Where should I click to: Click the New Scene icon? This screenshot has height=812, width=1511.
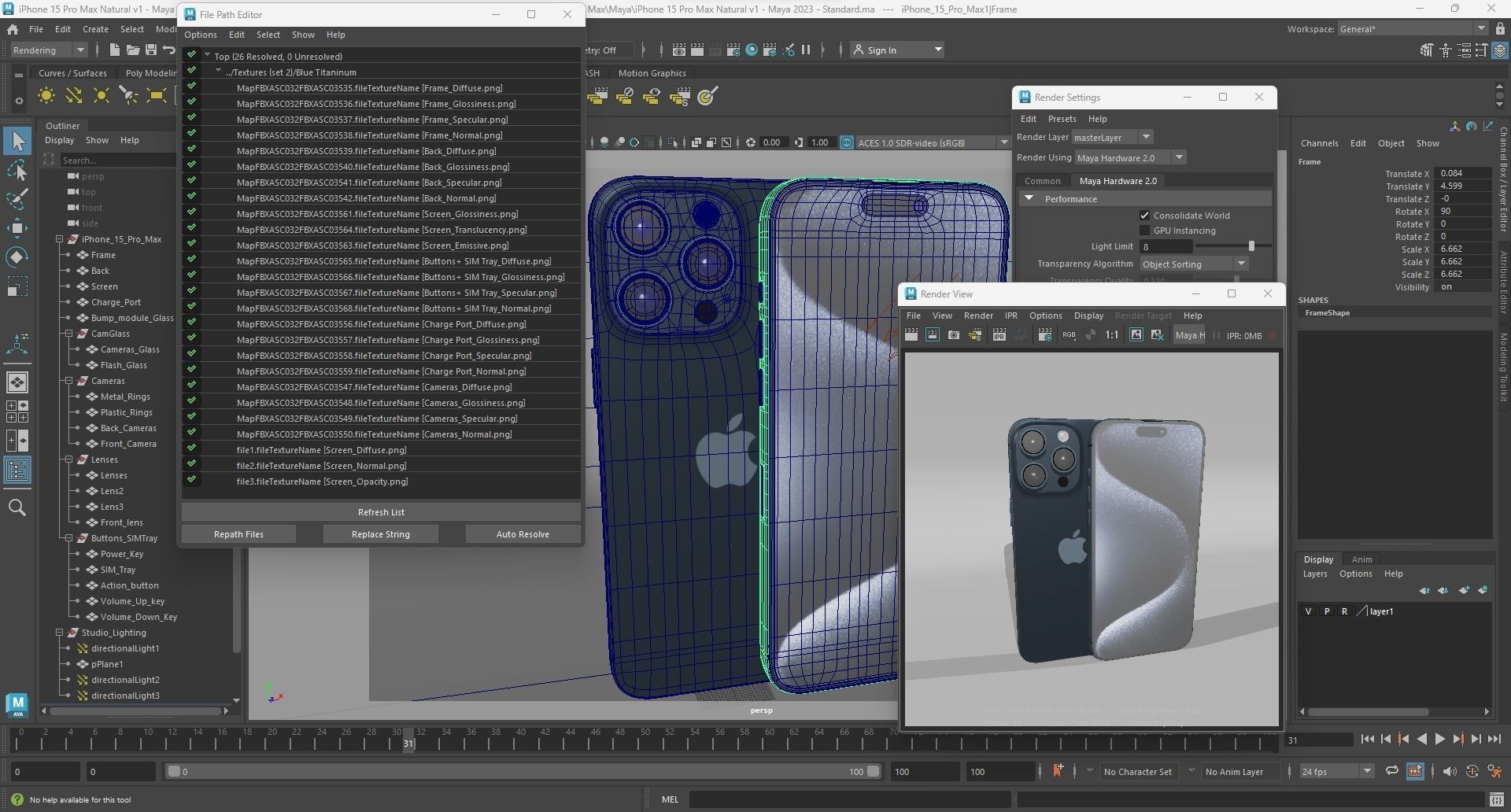pos(115,50)
